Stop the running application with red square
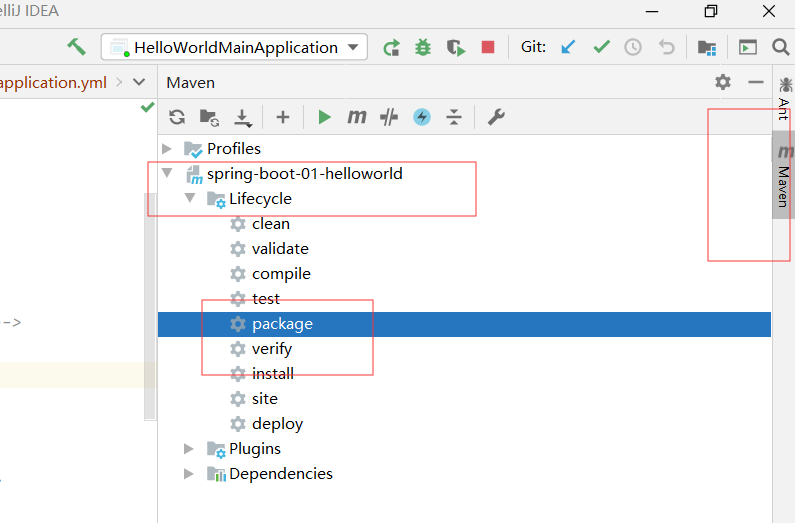Screen dimensions: 795x523 [x=487, y=47]
